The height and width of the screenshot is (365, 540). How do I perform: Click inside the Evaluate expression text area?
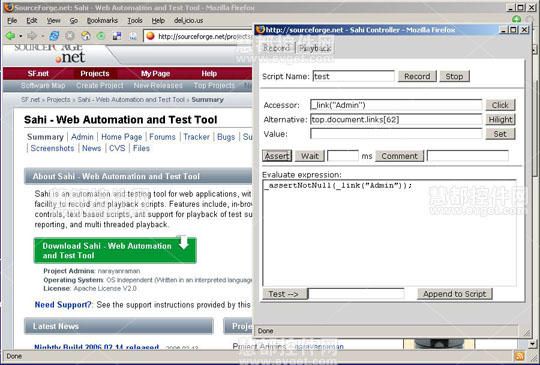[x=390, y=233]
